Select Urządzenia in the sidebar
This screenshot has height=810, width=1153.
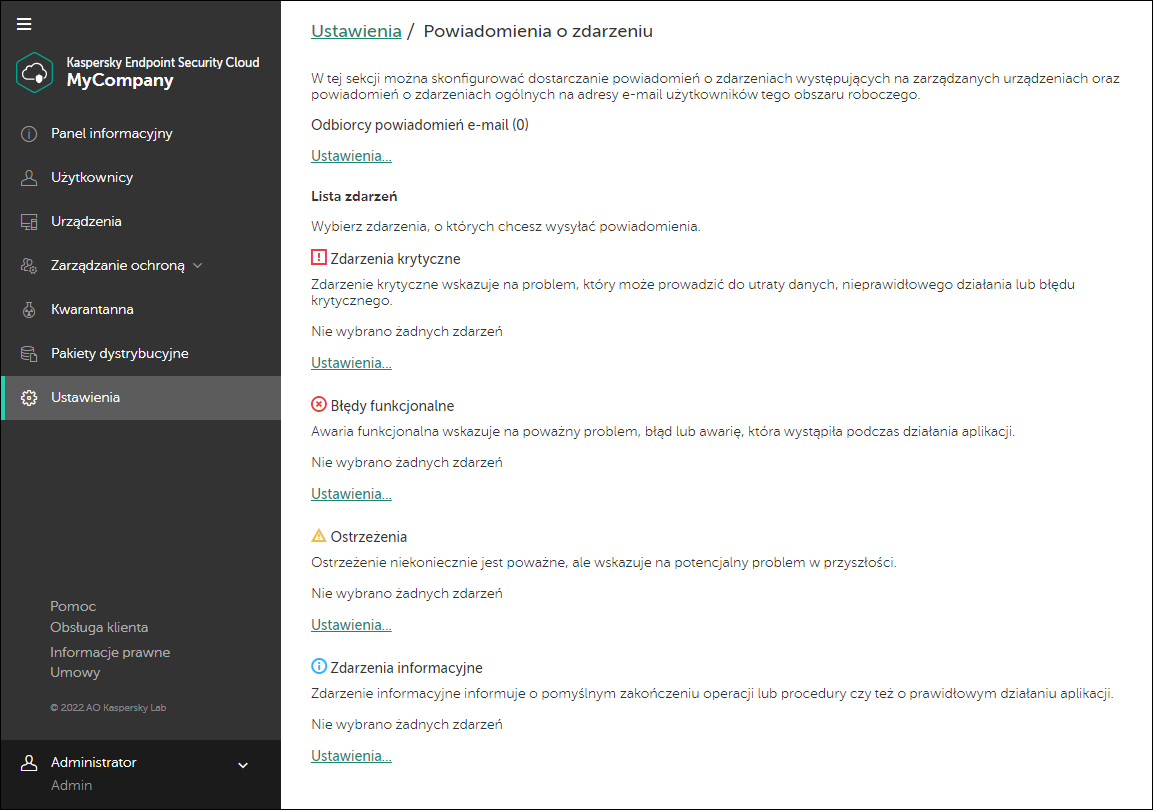coord(86,222)
